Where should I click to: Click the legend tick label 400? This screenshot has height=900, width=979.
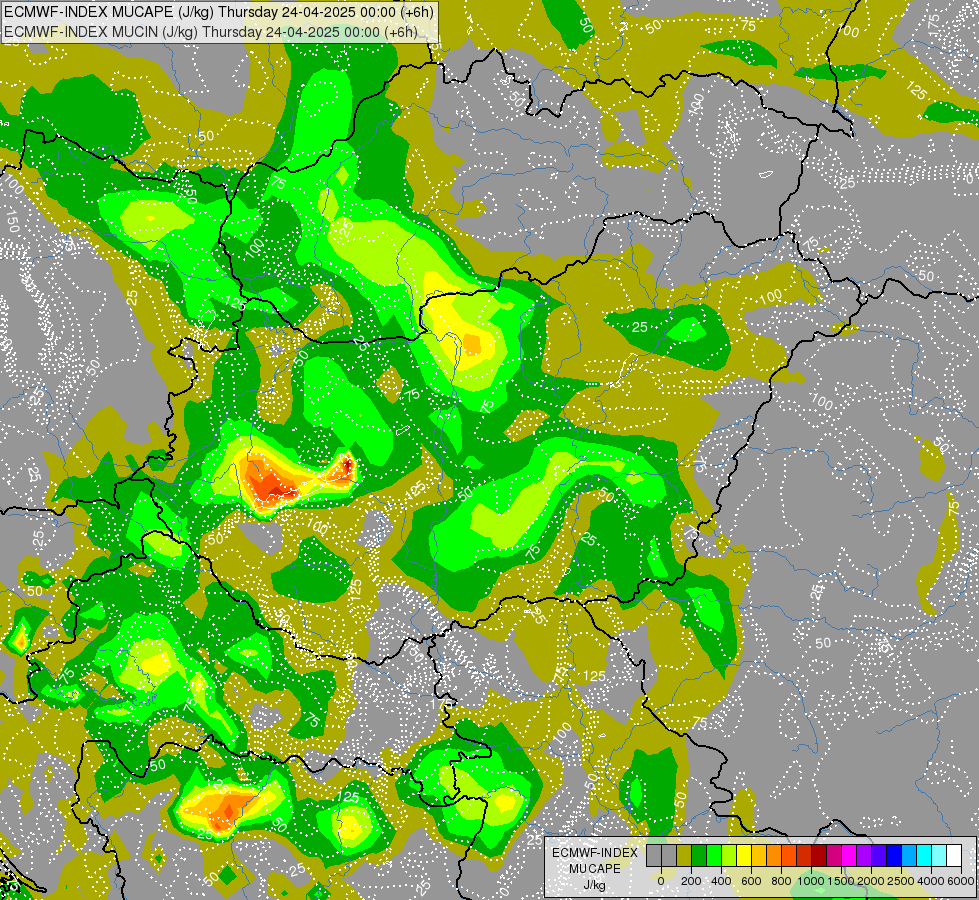(x=722, y=881)
